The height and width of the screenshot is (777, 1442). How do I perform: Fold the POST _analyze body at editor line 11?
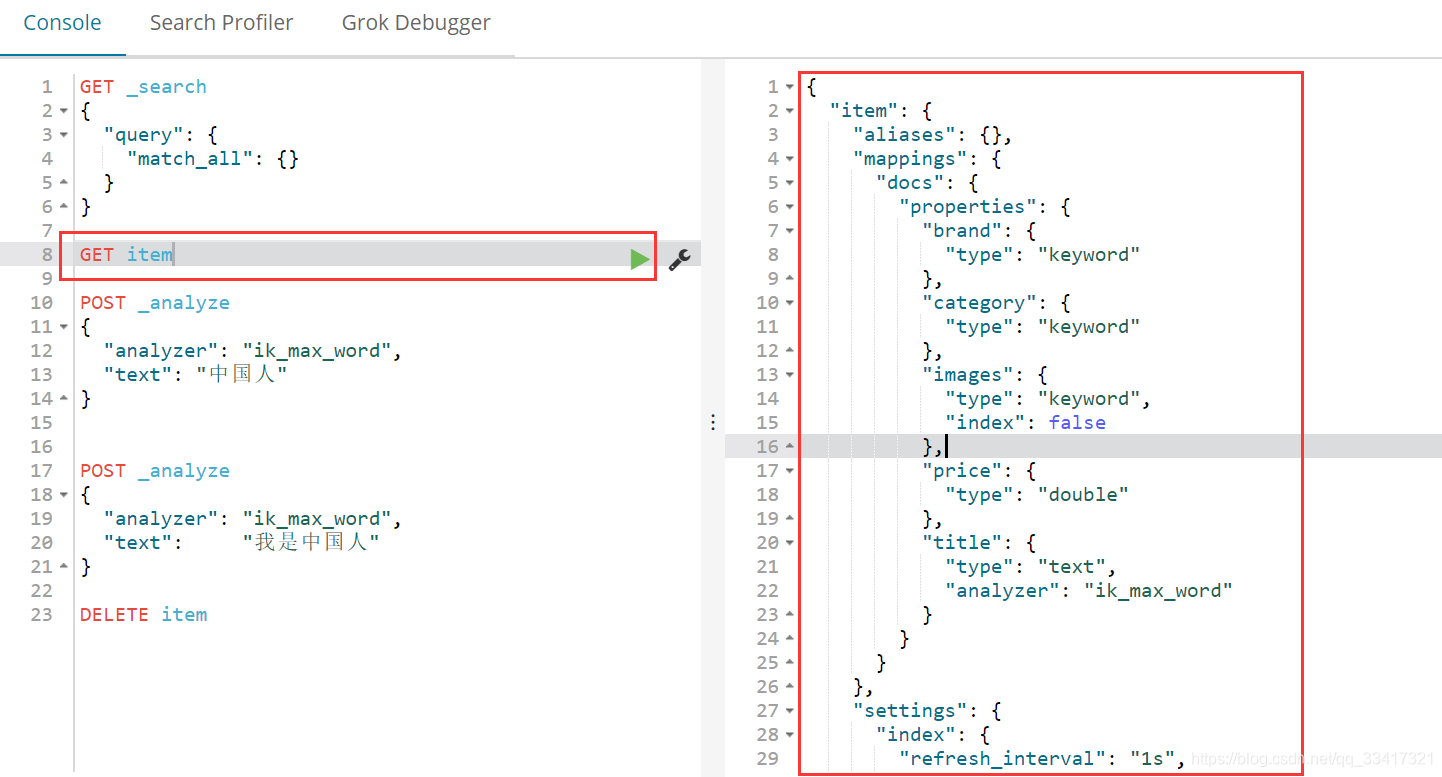tap(63, 327)
